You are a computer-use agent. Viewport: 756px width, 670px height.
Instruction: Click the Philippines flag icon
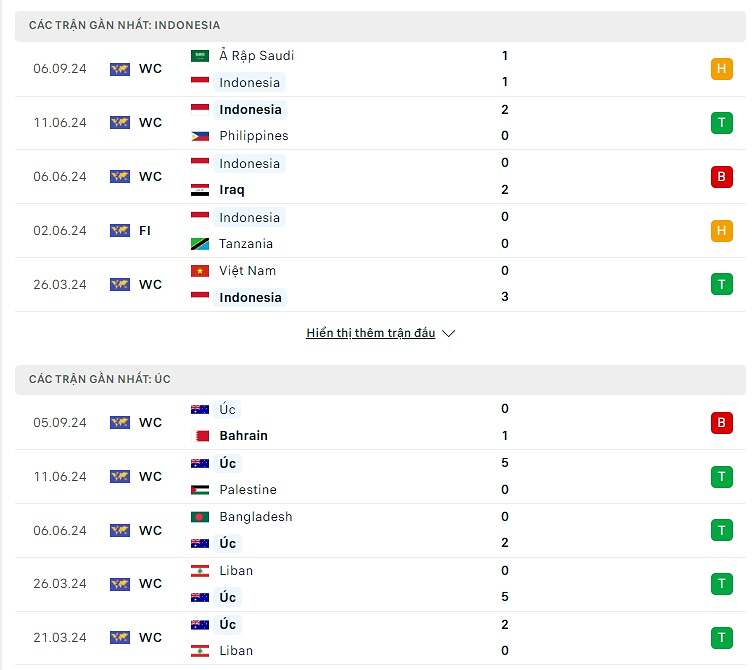click(200, 136)
